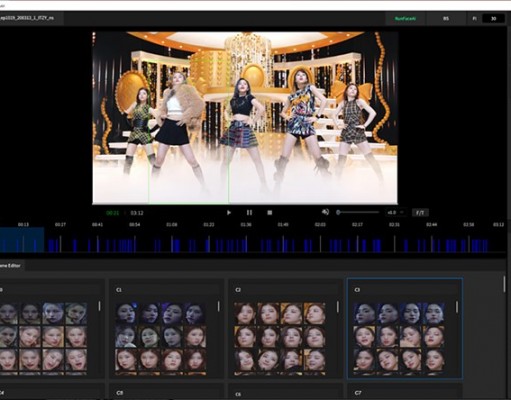Viewport: 511px width, 400px height.
Task: Switch to the Scene Editor tab
Action: point(11,266)
